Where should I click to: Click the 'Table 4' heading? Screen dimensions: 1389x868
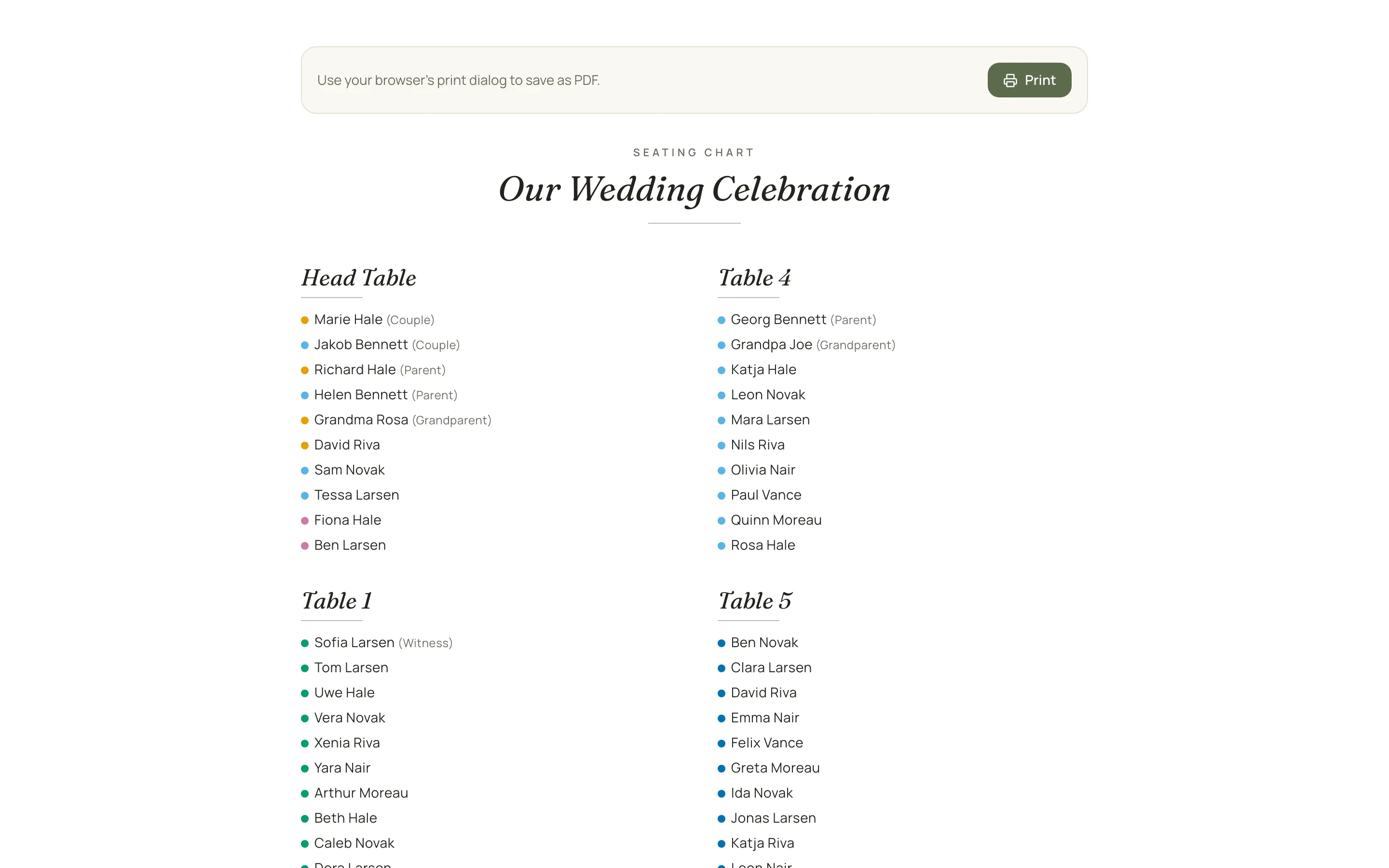coord(754,278)
